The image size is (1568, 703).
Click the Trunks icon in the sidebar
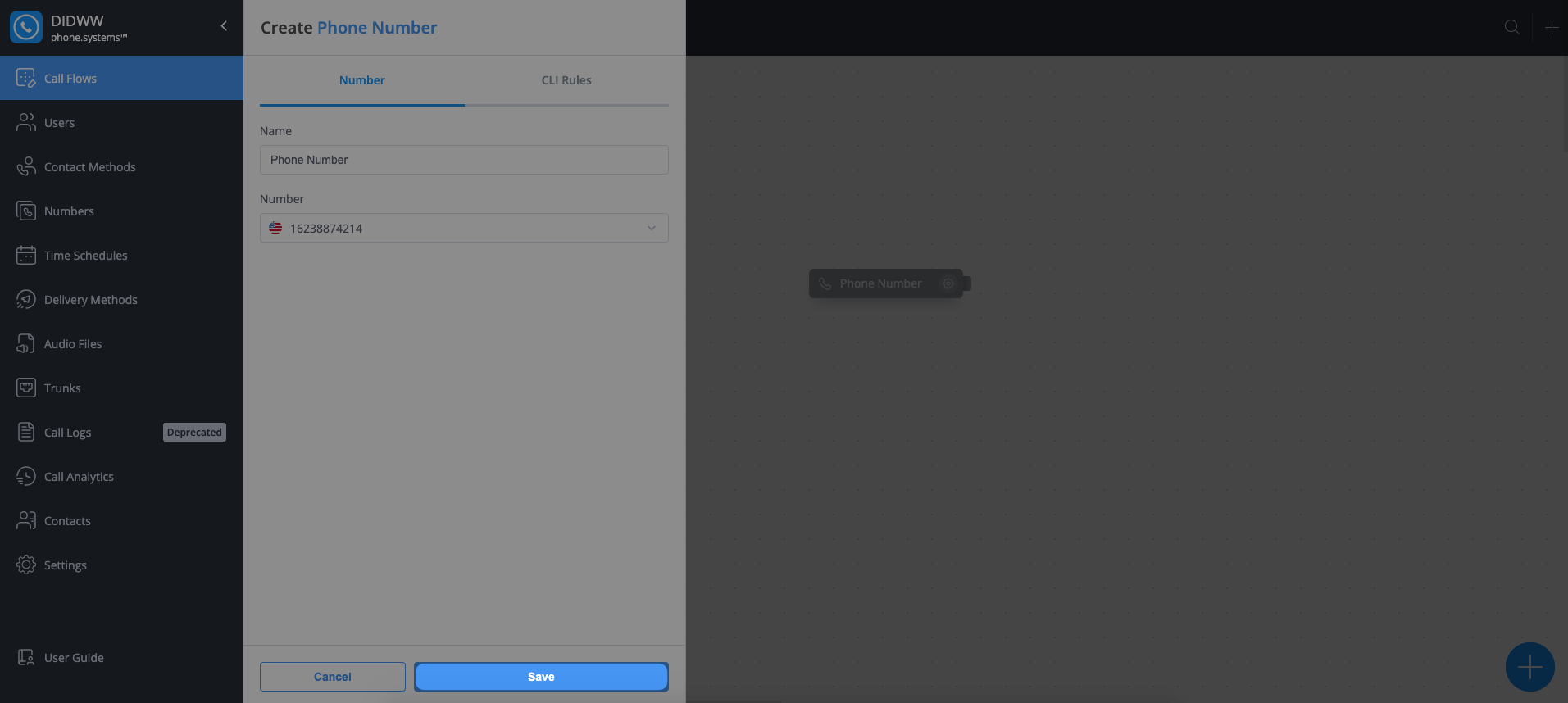coord(26,388)
